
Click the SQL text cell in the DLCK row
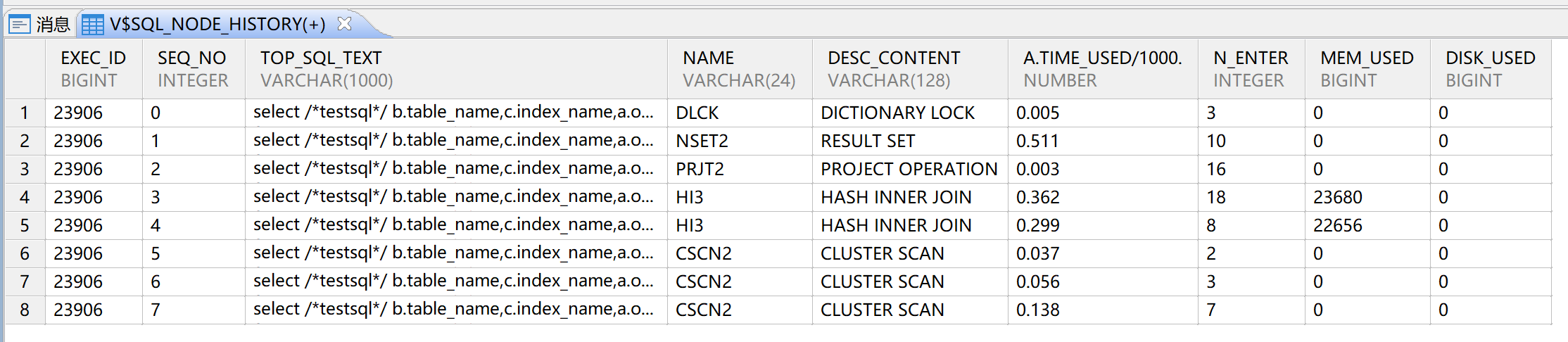point(456,113)
